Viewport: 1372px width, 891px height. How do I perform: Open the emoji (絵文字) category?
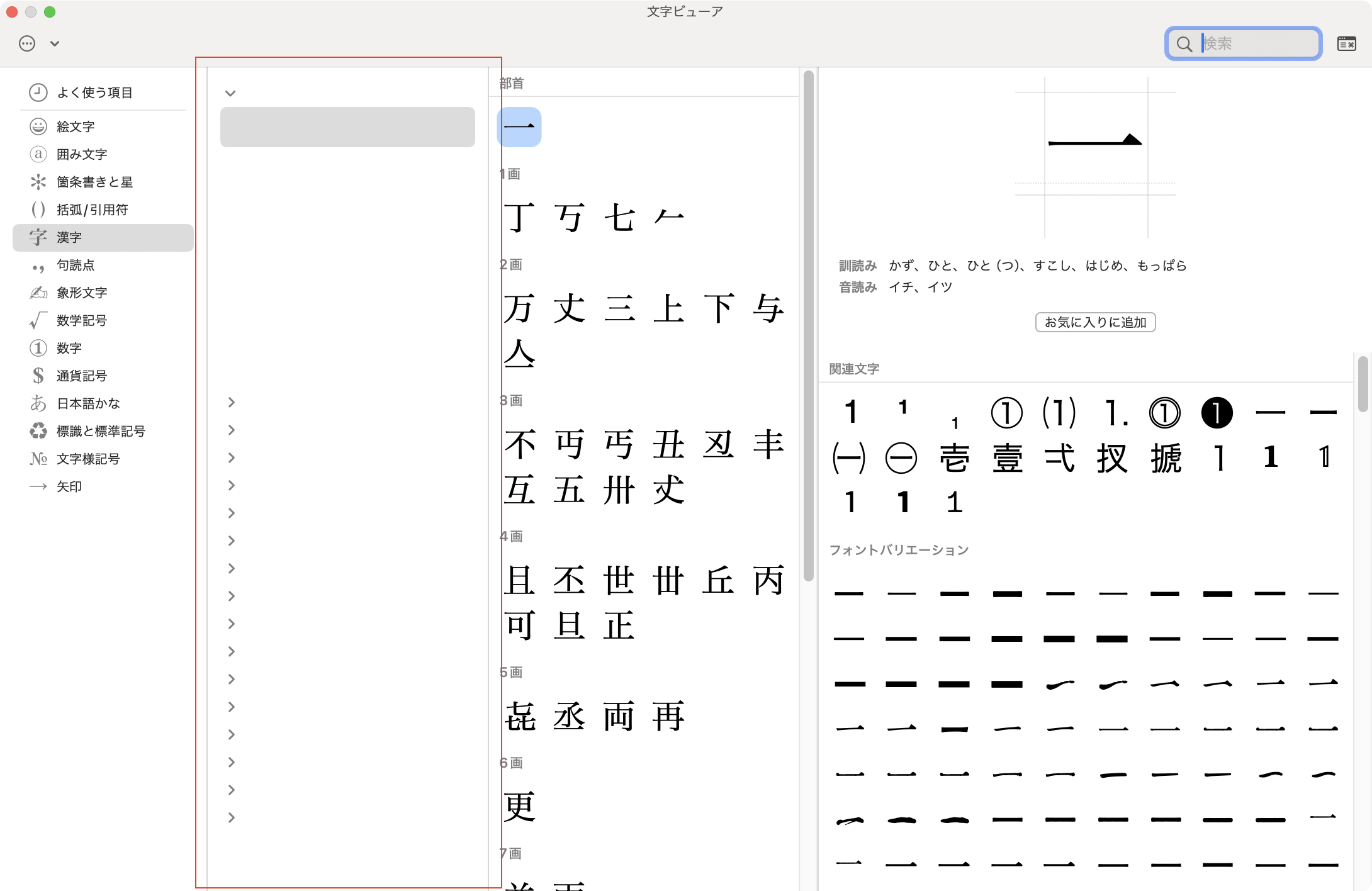point(76,126)
